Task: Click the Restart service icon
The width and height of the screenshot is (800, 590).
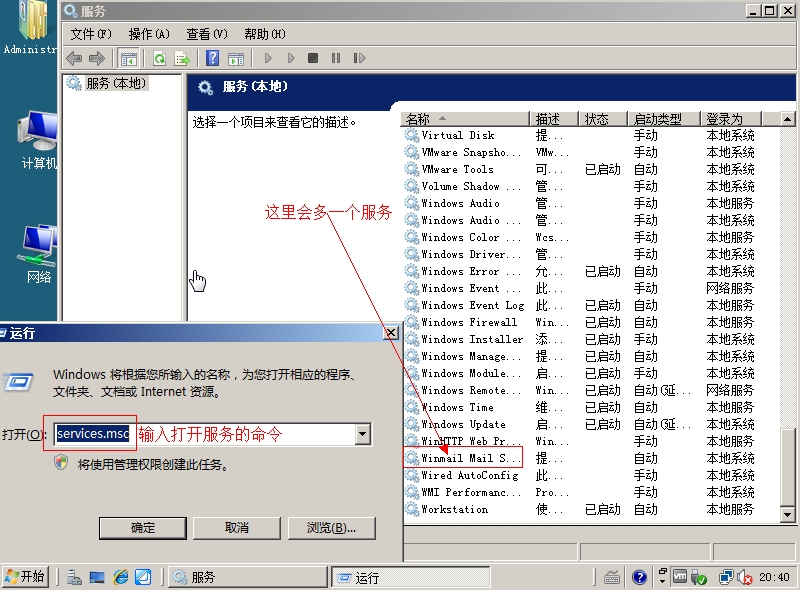Action: pyautogui.click(x=359, y=58)
